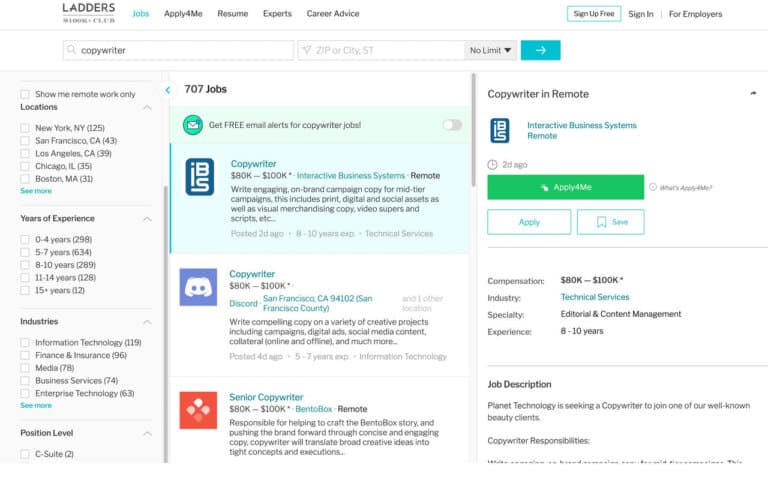Screen dimensions: 768x480
Task: Click the share arrow icon in job detail
Action: coord(753,93)
